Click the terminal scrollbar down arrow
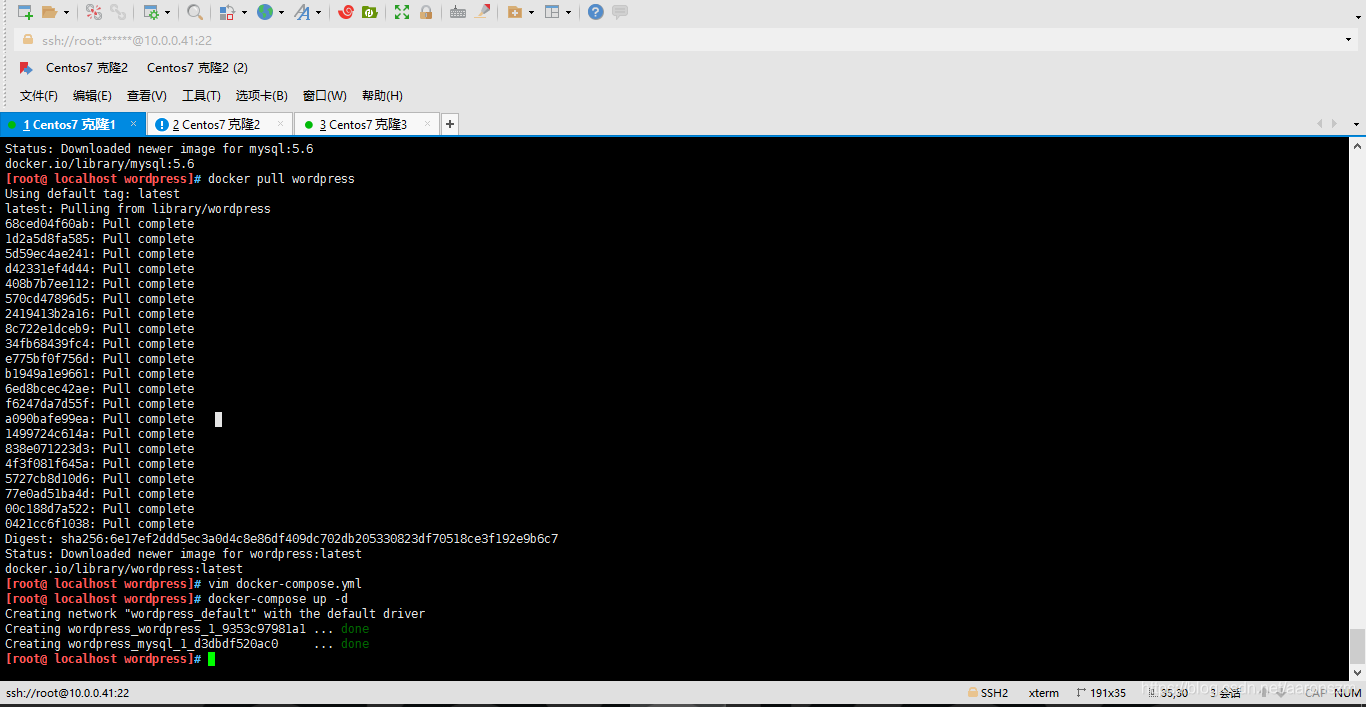This screenshot has width=1366, height=707. click(1357, 672)
